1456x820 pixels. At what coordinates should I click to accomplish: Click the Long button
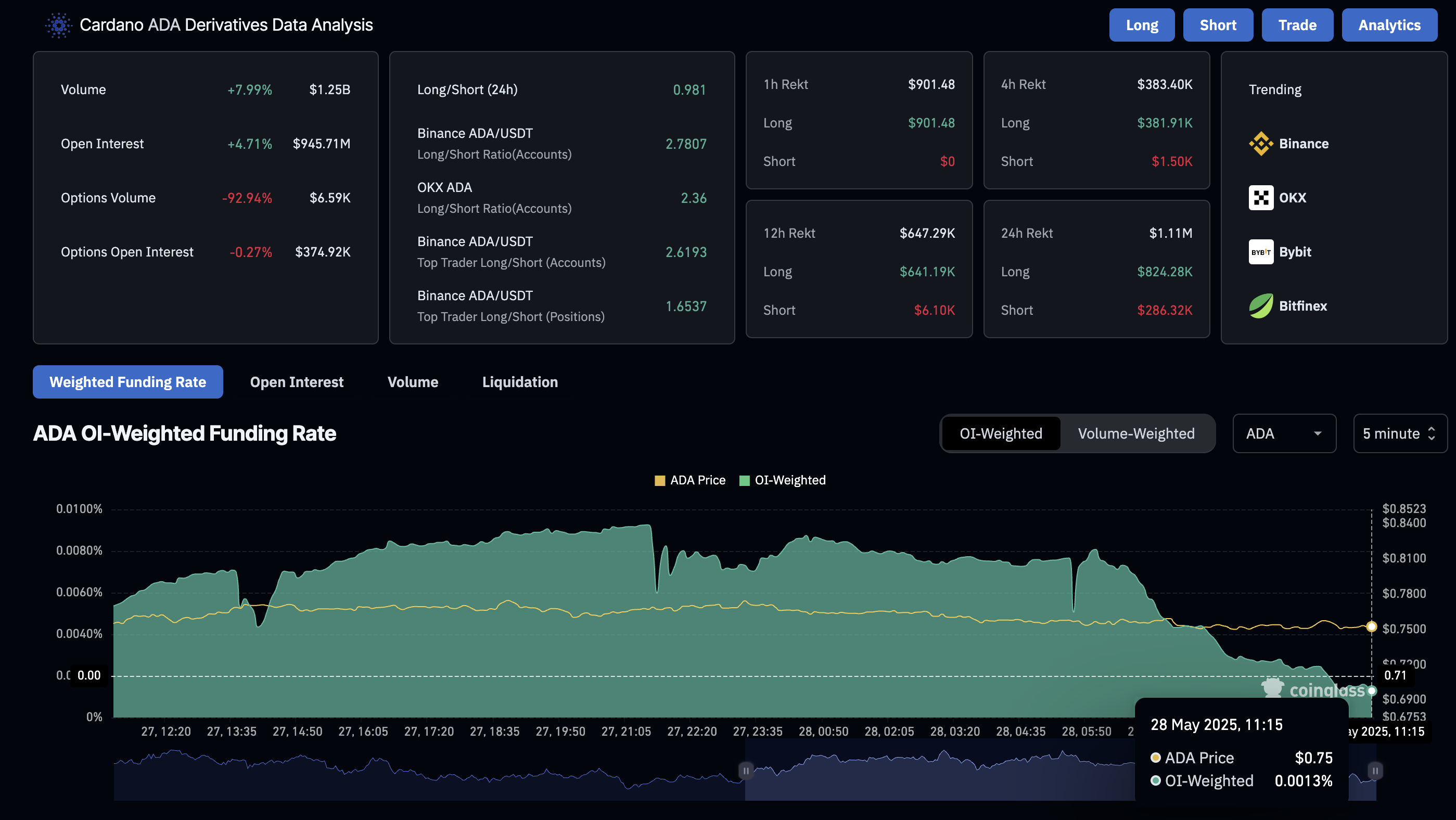[1141, 25]
